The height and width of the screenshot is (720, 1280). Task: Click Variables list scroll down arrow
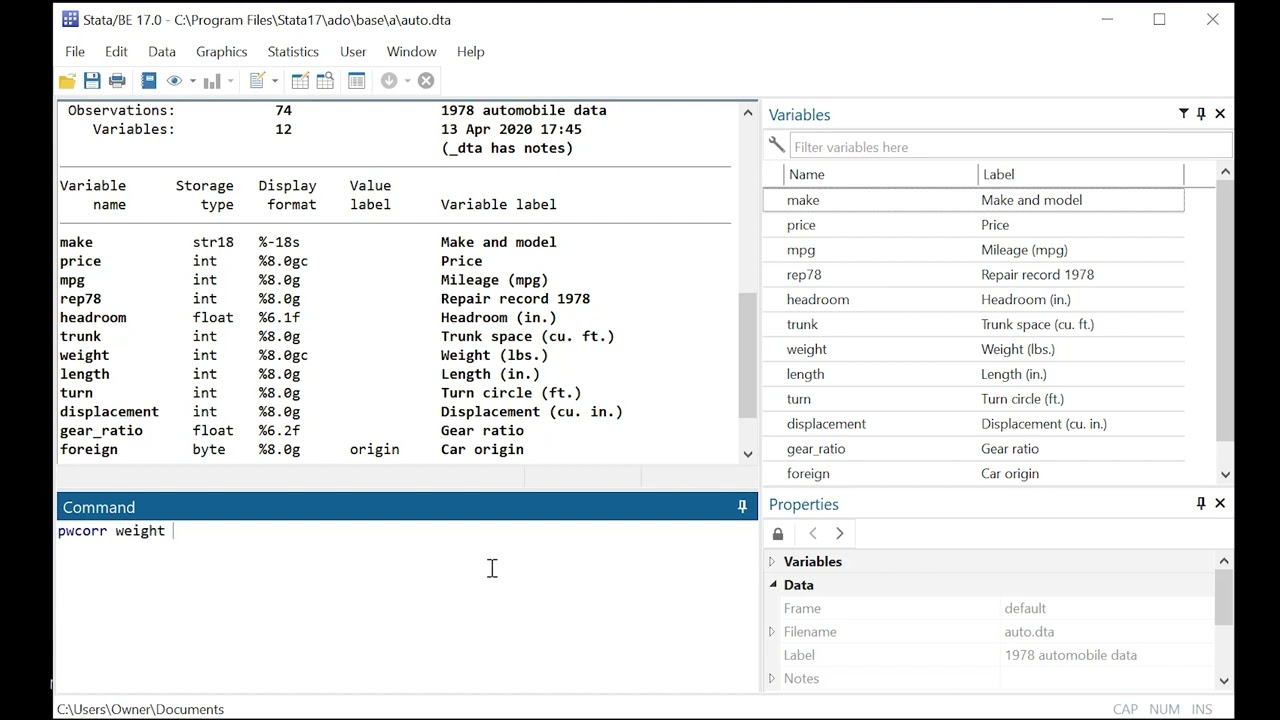[x=1225, y=475]
